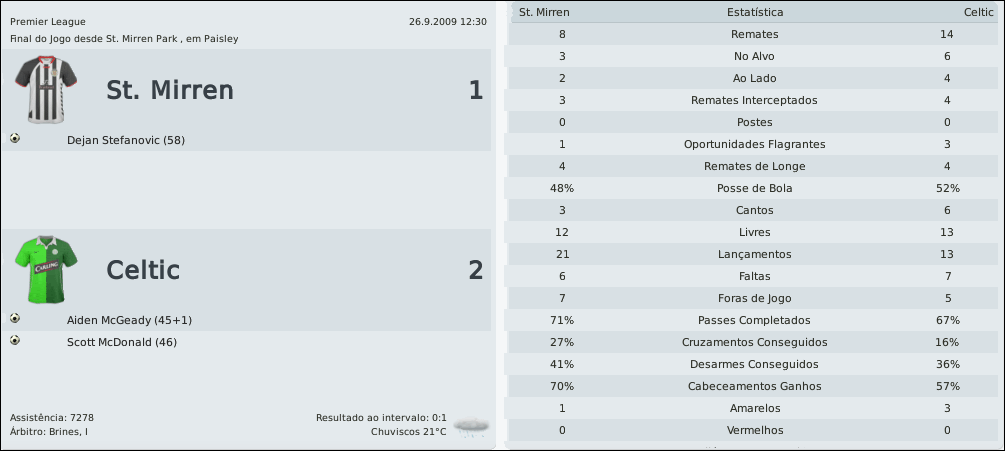Open scorer Dejan Stefanovic's profile

125,140
